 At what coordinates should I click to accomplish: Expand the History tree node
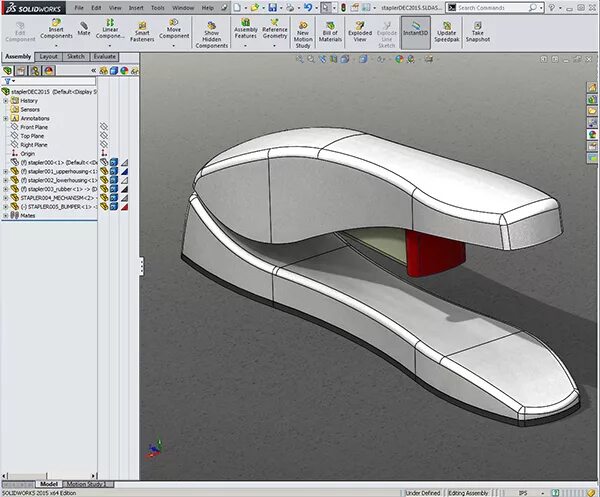[6, 101]
